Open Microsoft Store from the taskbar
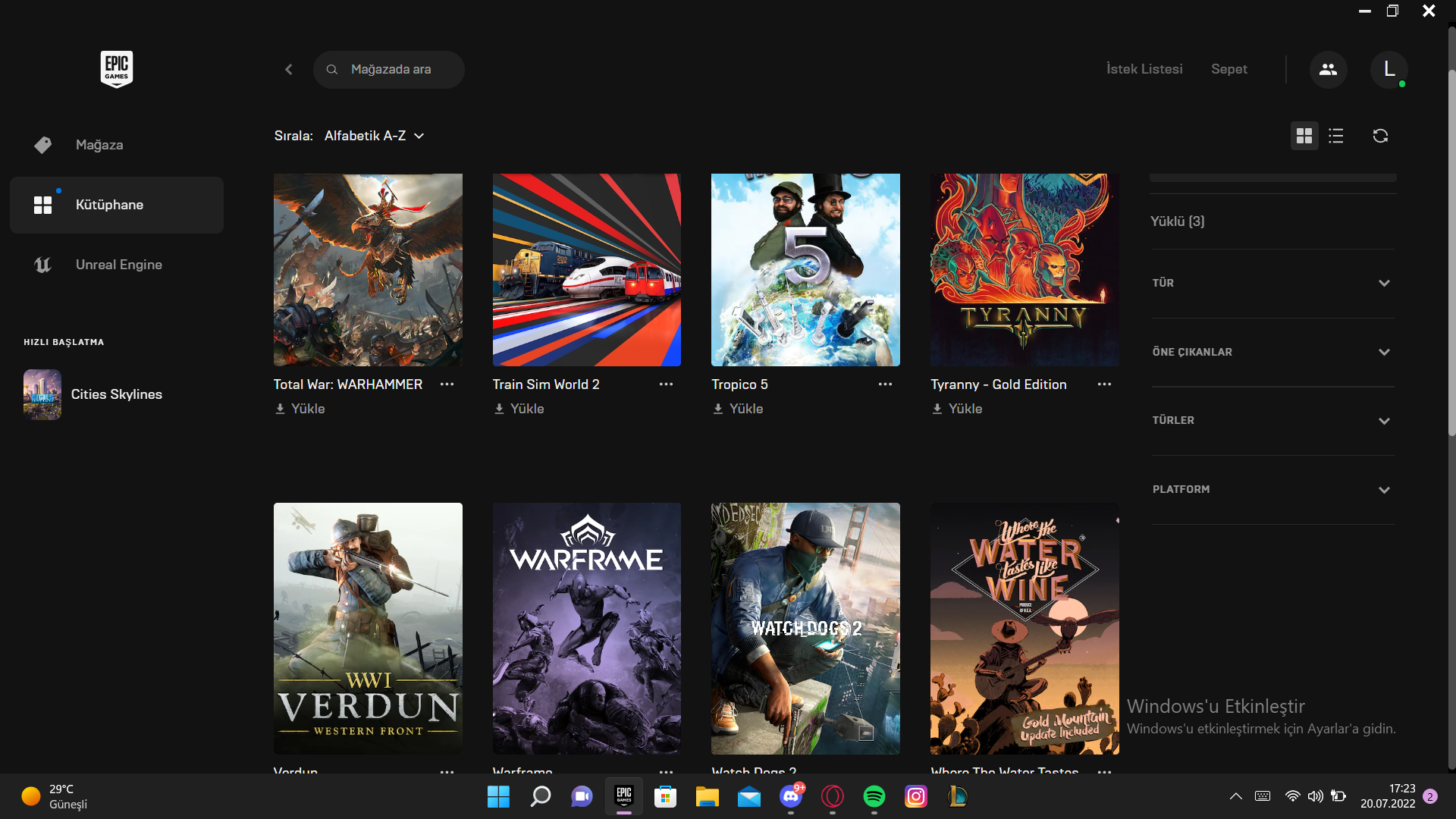1456x819 pixels. click(x=665, y=796)
